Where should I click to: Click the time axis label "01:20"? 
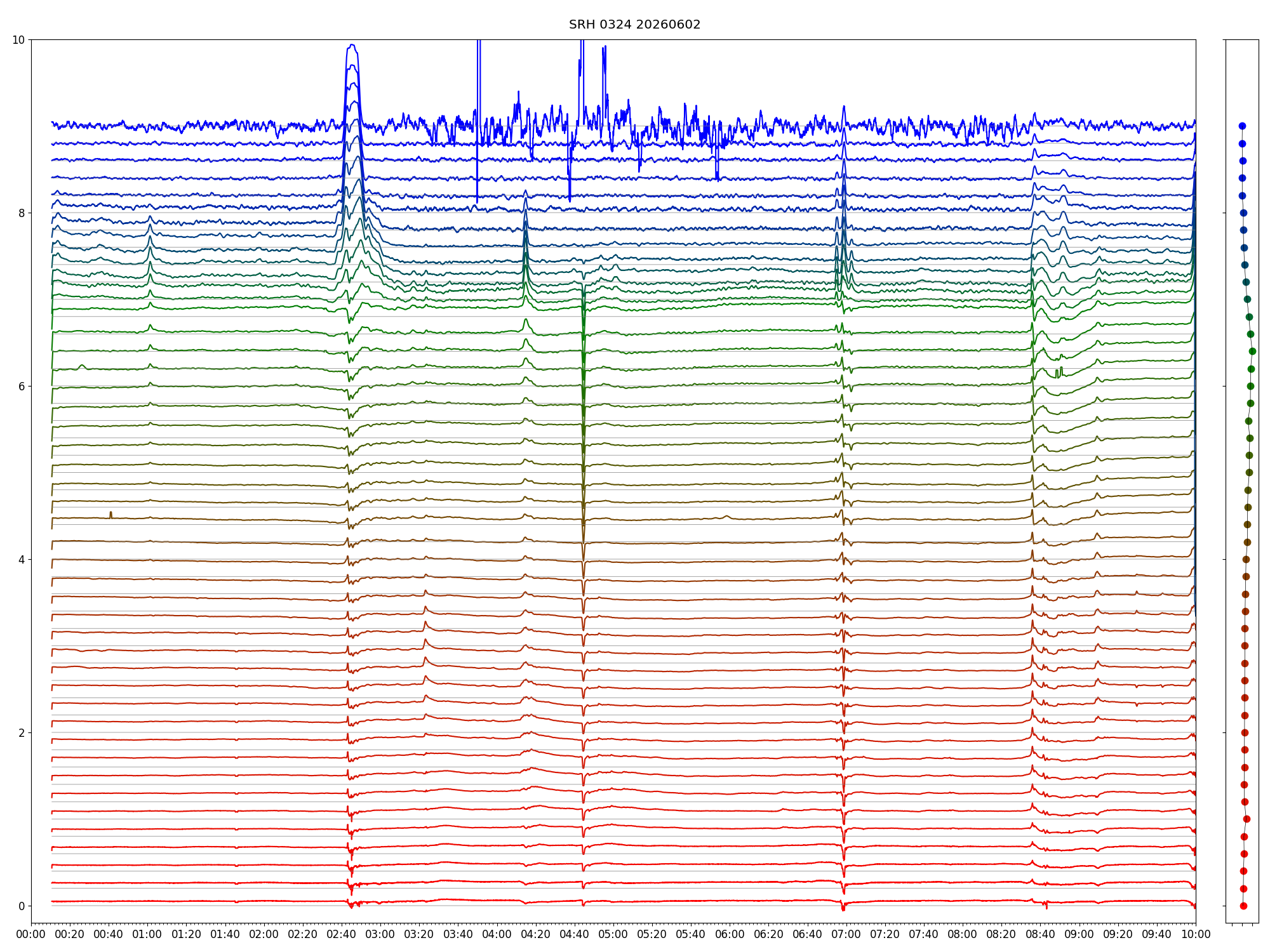pyautogui.click(x=186, y=935)
